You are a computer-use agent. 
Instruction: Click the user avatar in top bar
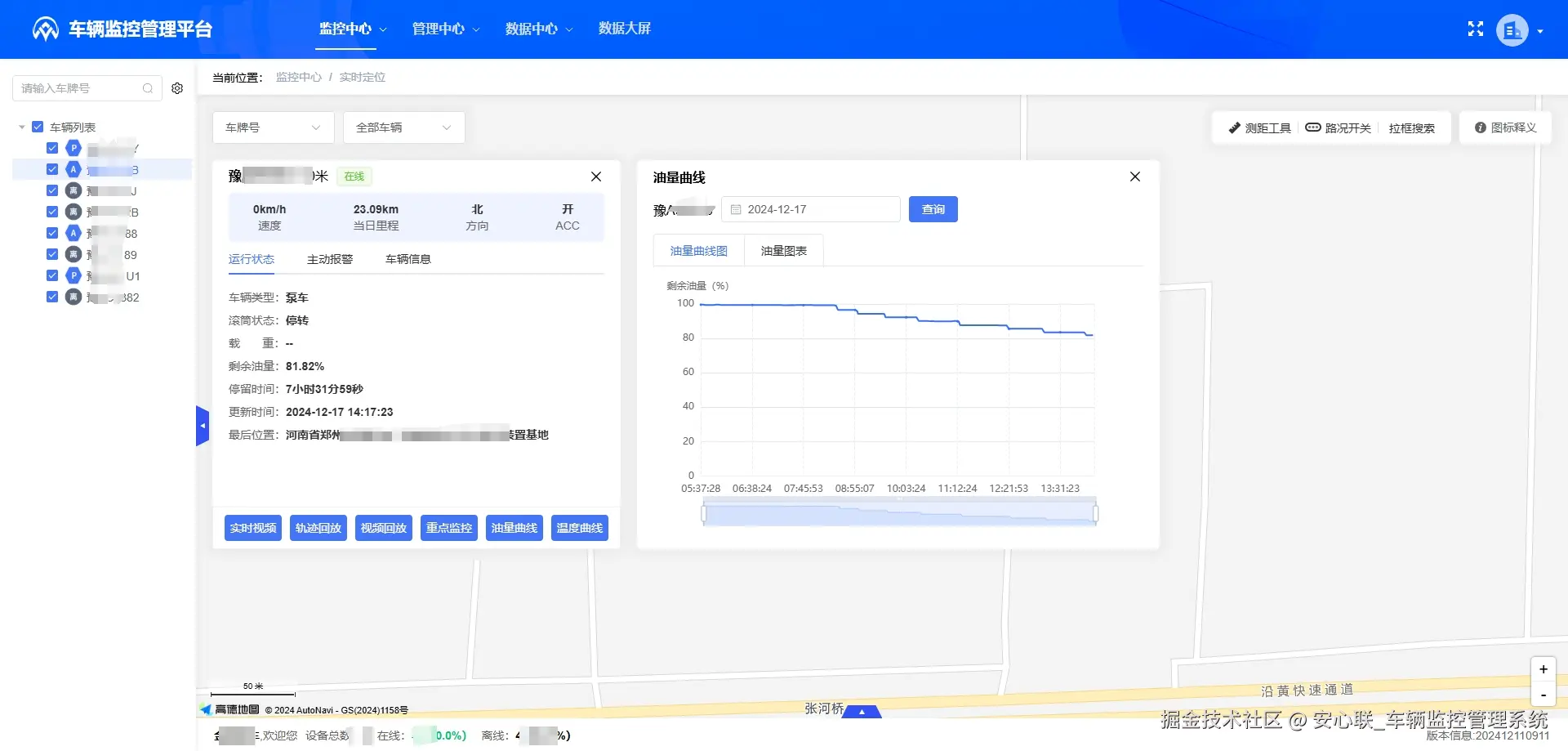click(1512, 29)
